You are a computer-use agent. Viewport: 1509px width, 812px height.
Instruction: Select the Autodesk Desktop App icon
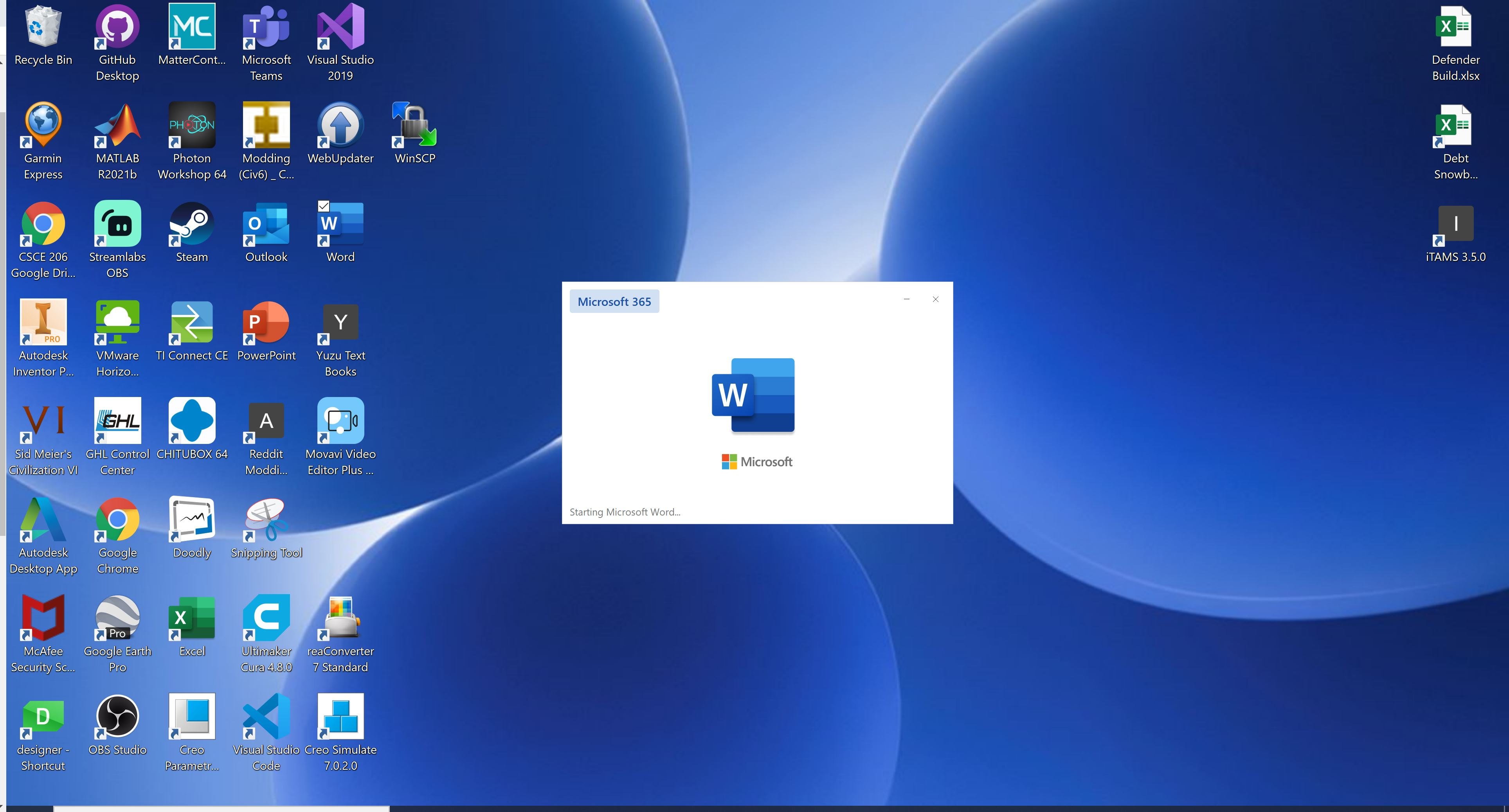click(x=43, y=519)
